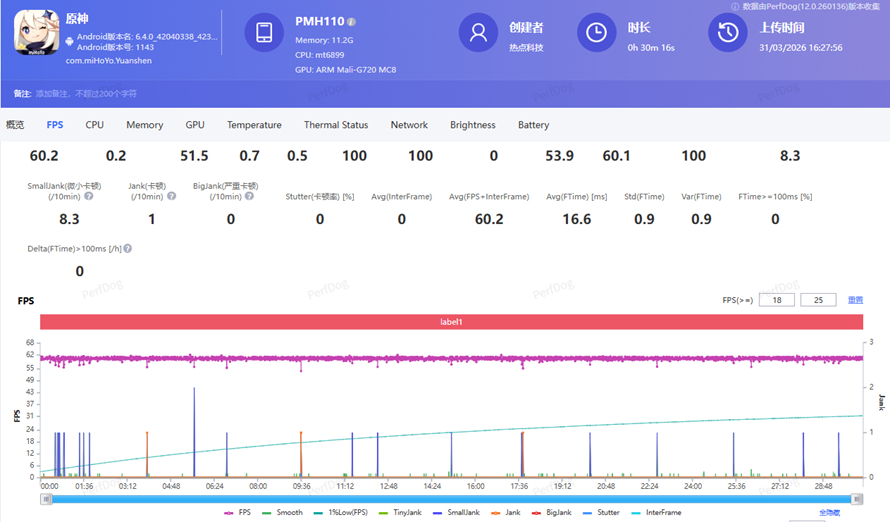Viewport: 890px width, 522px height.
Task: Click the info icon next to PMH110
Action: click(x=351, y=21)
